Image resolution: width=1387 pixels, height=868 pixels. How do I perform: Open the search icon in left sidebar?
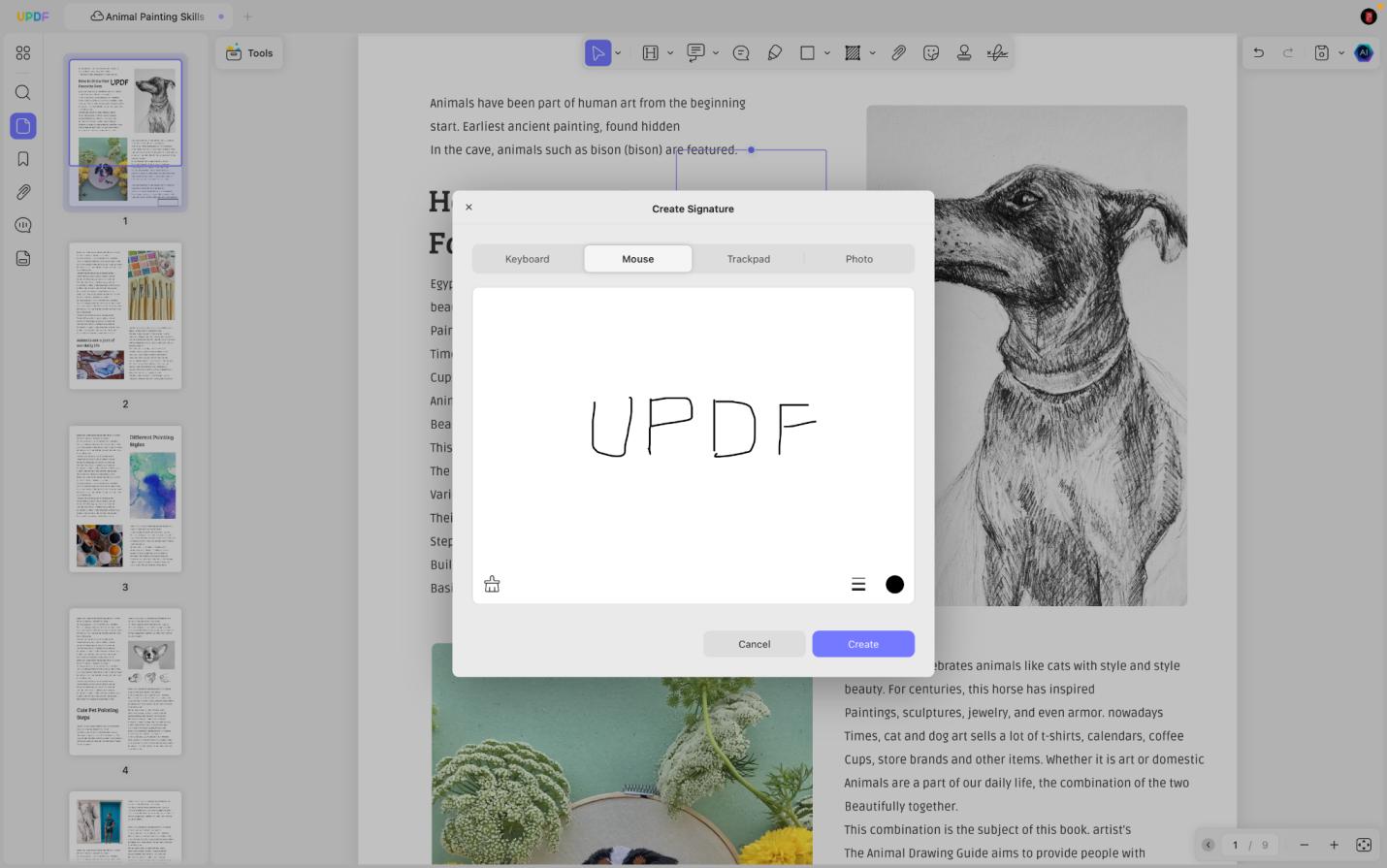pos(23,93)
